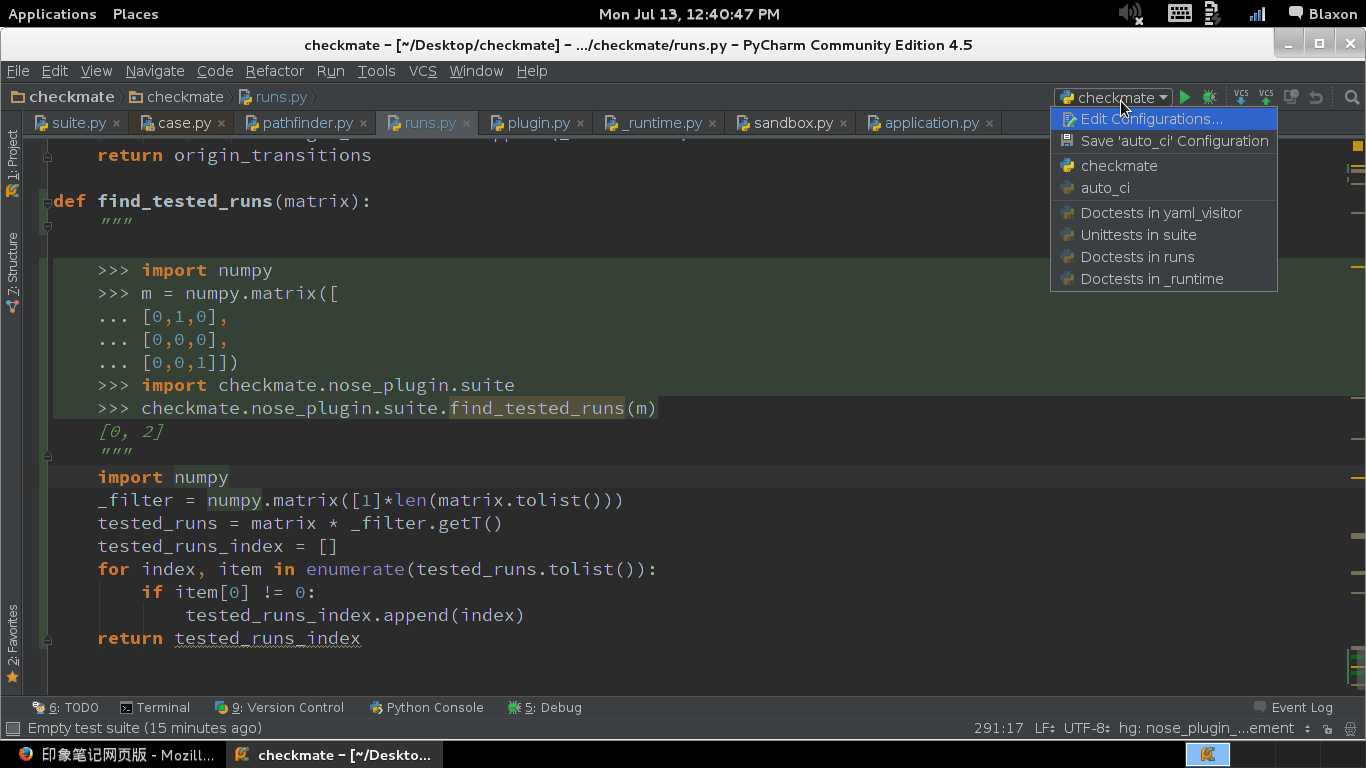This screenshot has height=768, width=1366.
Task: Start debugging with the green bug icon
Action: click(1209, 97)
